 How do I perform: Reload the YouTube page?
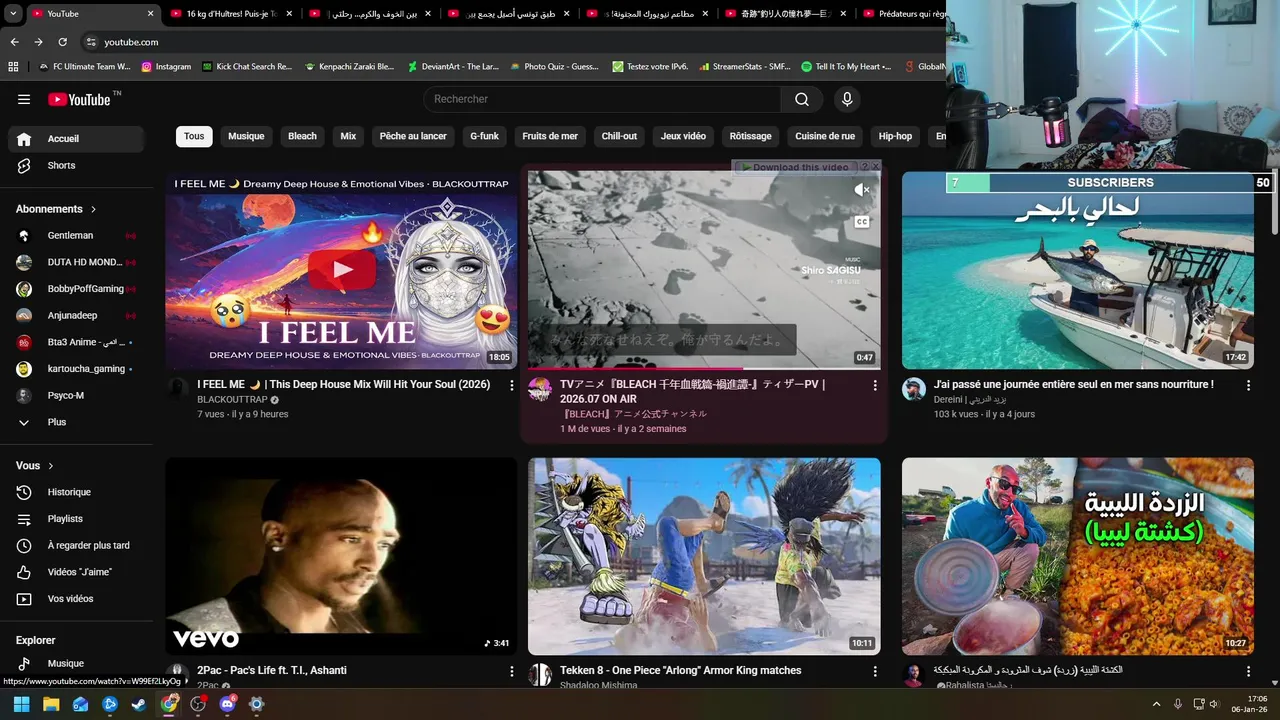pos(62,42)
